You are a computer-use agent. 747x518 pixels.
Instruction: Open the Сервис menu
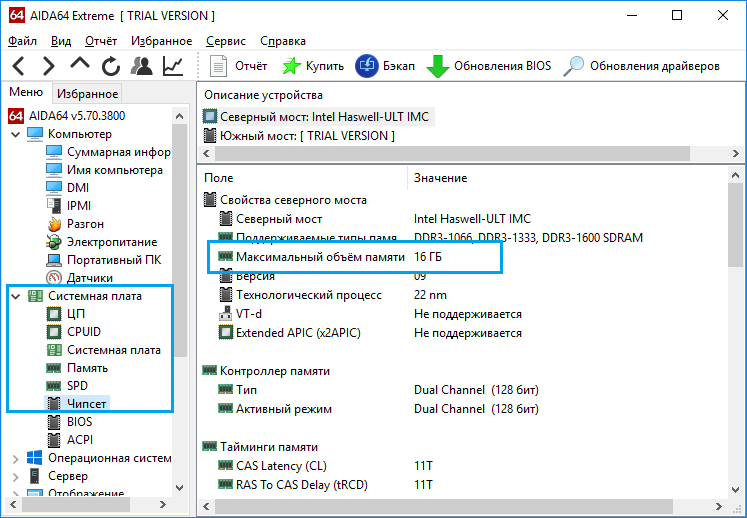pos(226,41)
